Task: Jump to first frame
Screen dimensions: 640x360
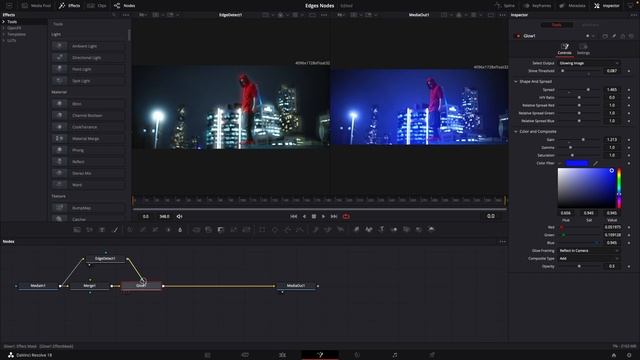Action: coord(293,216)
